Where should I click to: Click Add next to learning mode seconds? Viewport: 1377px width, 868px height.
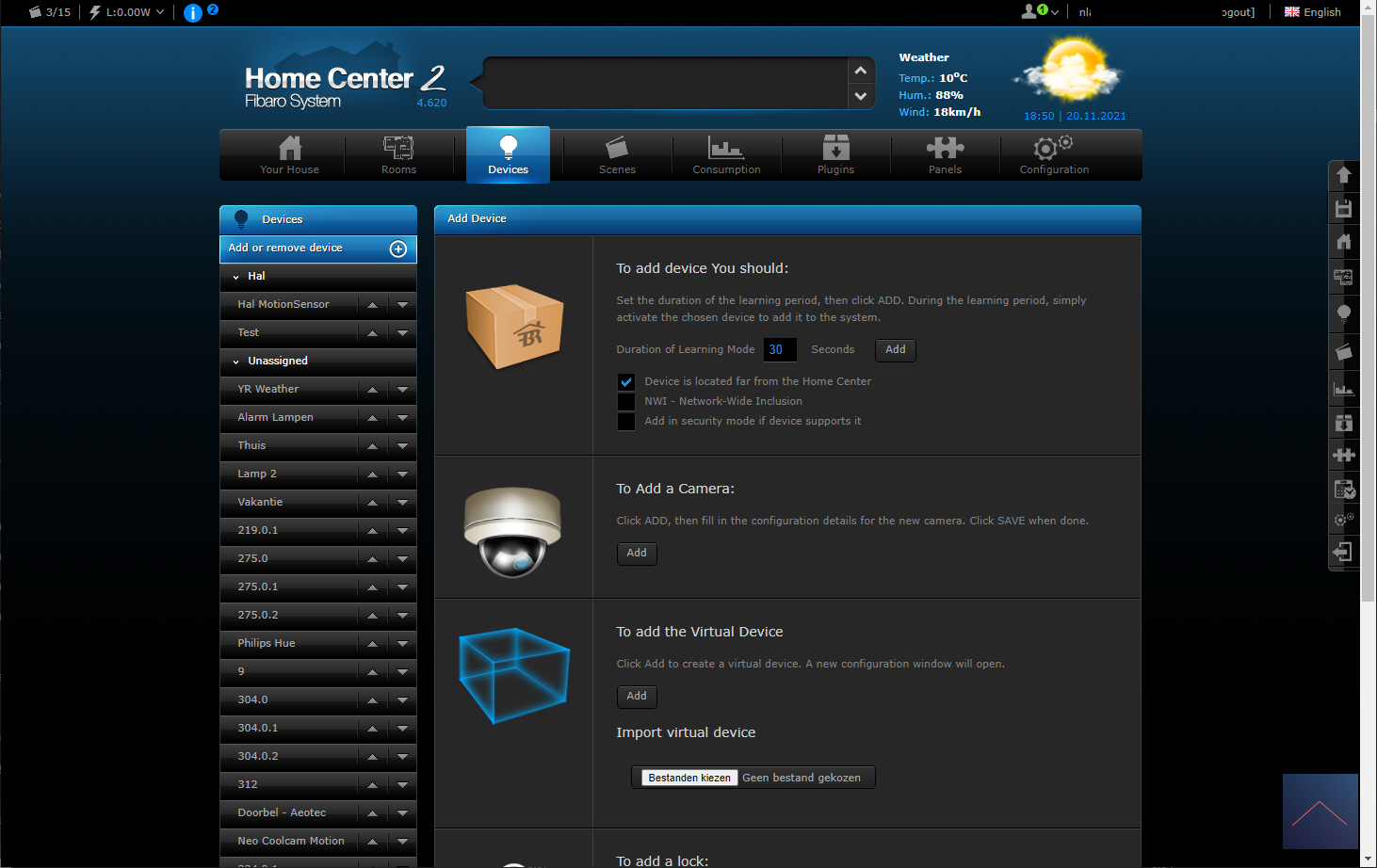coord(896,350)
